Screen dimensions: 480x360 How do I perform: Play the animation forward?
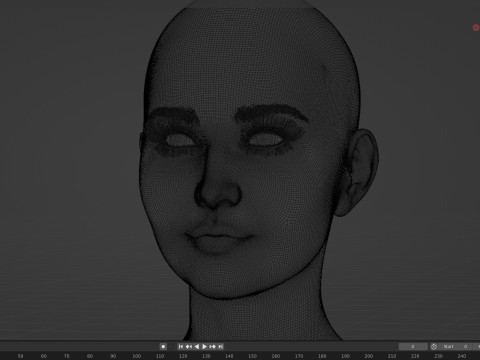[x=205, y=347]
